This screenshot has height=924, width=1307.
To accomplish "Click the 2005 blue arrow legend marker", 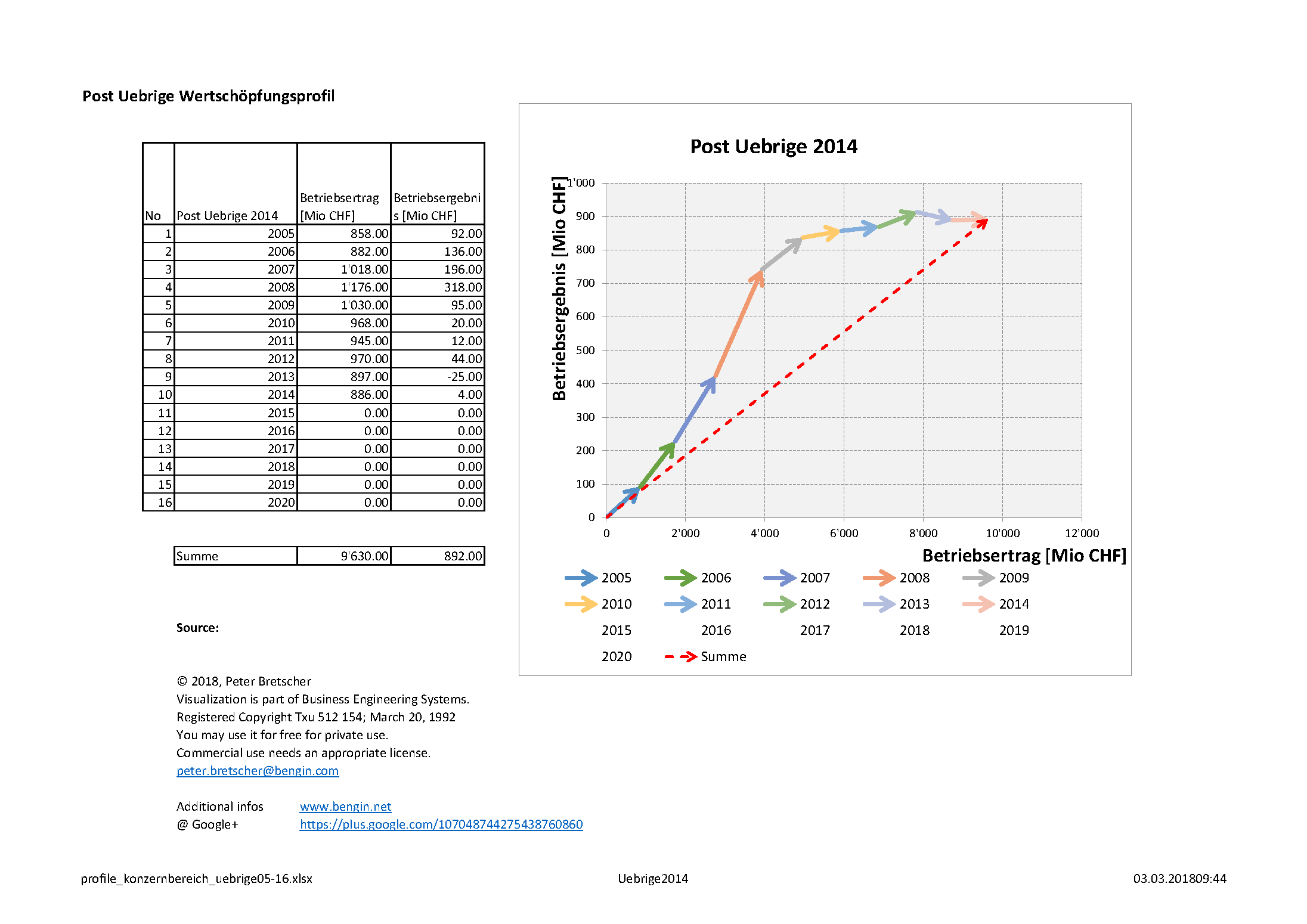I will coord(581,578).
